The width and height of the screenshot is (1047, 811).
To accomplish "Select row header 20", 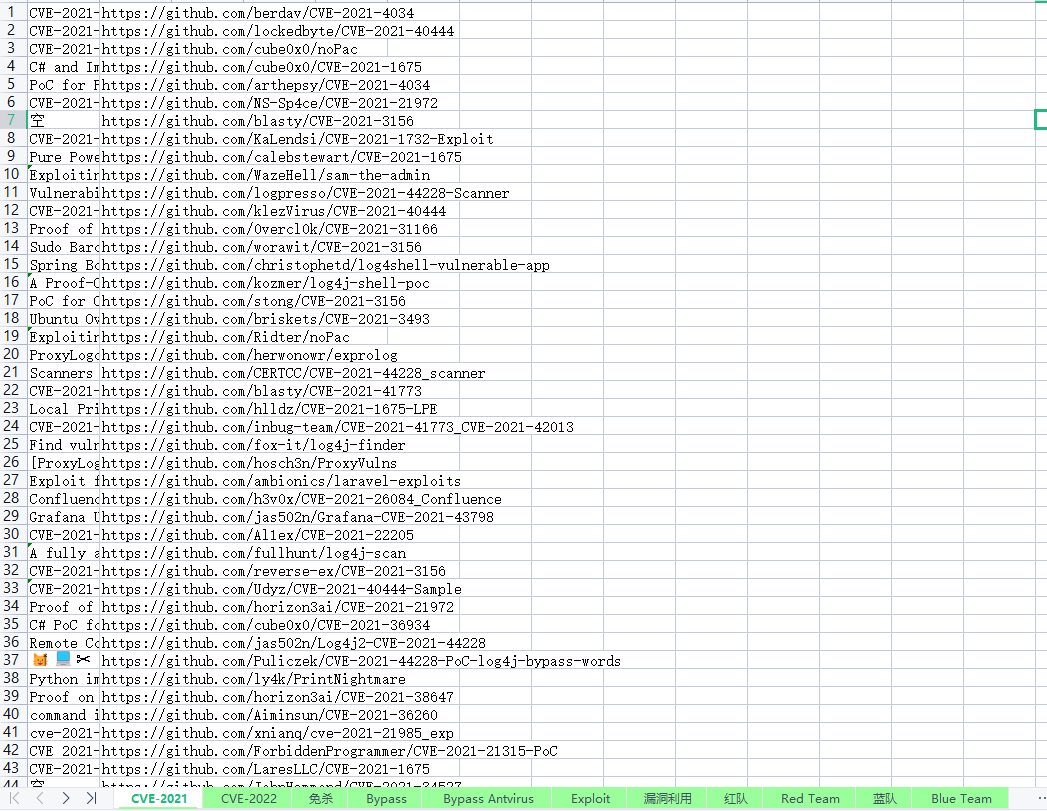I will [11, 354].
